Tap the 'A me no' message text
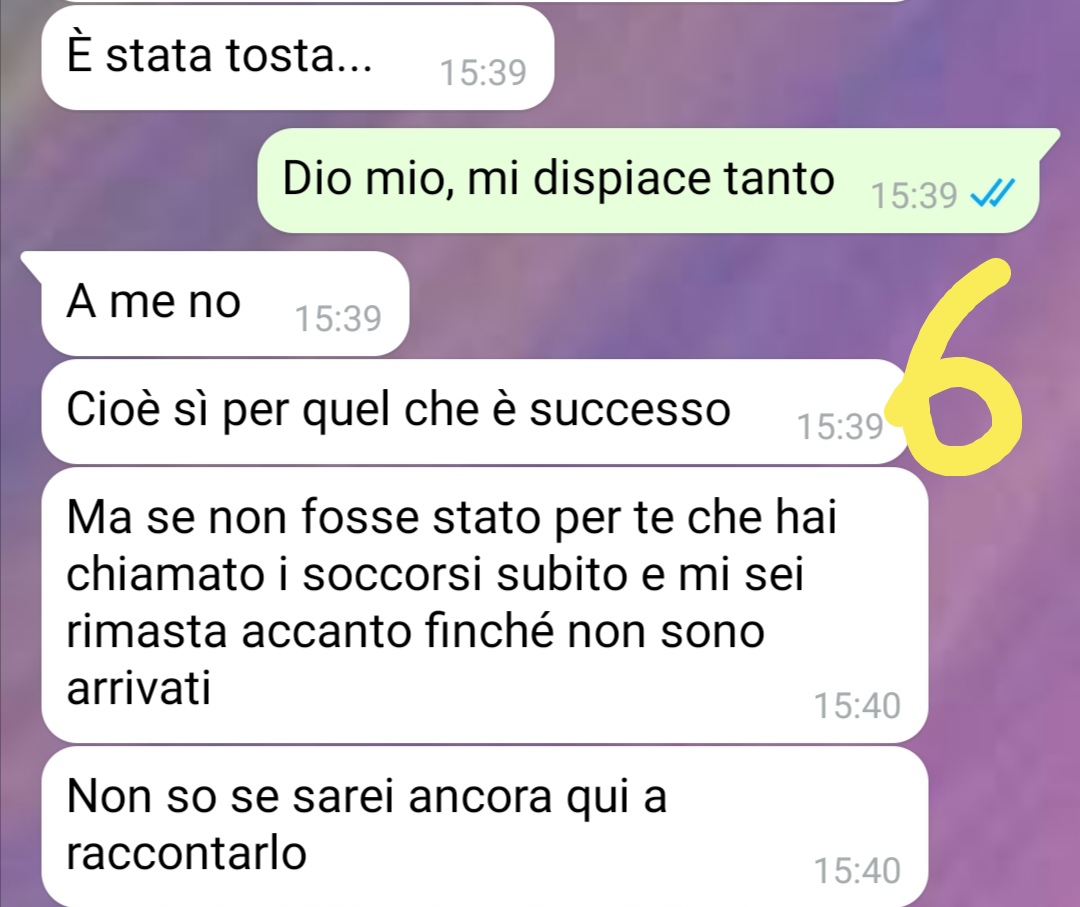This screenshot has width=1080, height=907. 154,302
